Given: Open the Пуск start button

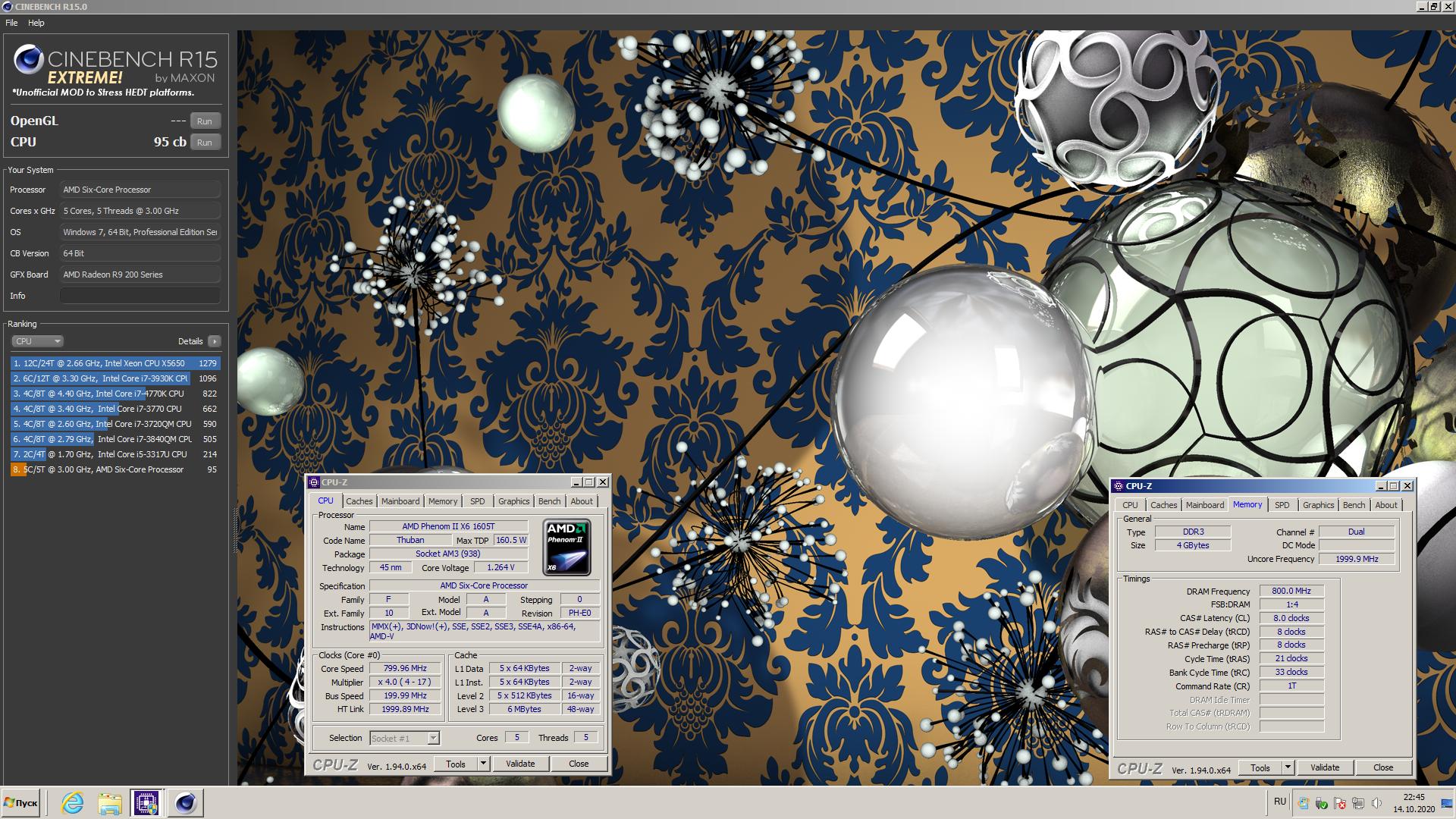Looking at the screenshot, I should 21,803.
